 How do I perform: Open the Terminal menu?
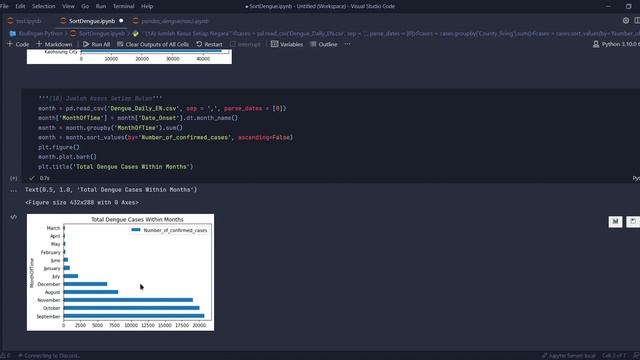[123, 6]
